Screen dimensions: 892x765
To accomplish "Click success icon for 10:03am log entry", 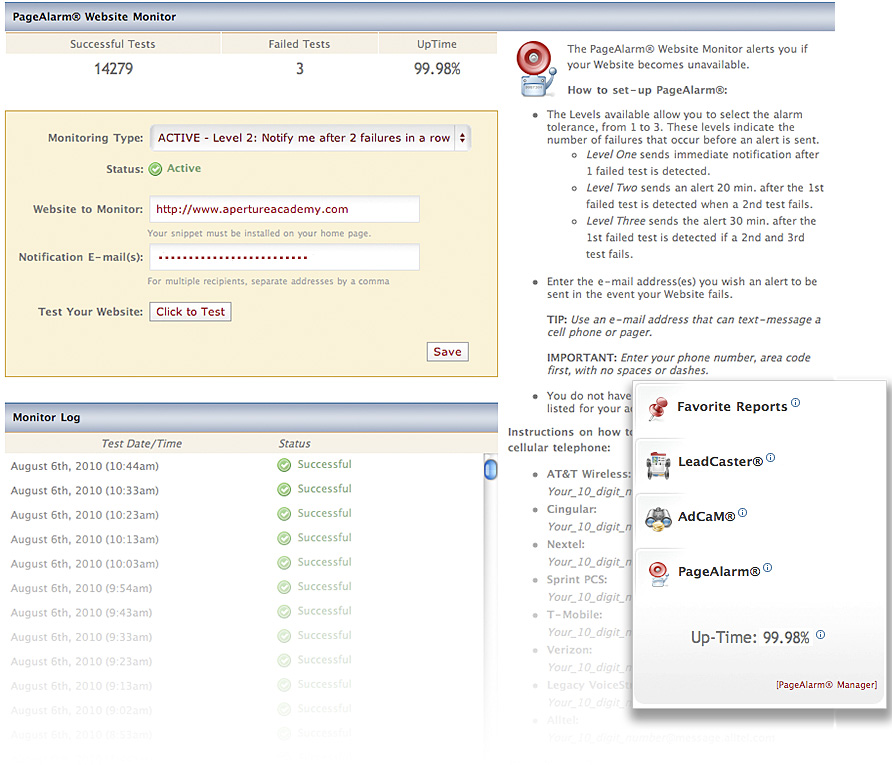I will (284, 563).
